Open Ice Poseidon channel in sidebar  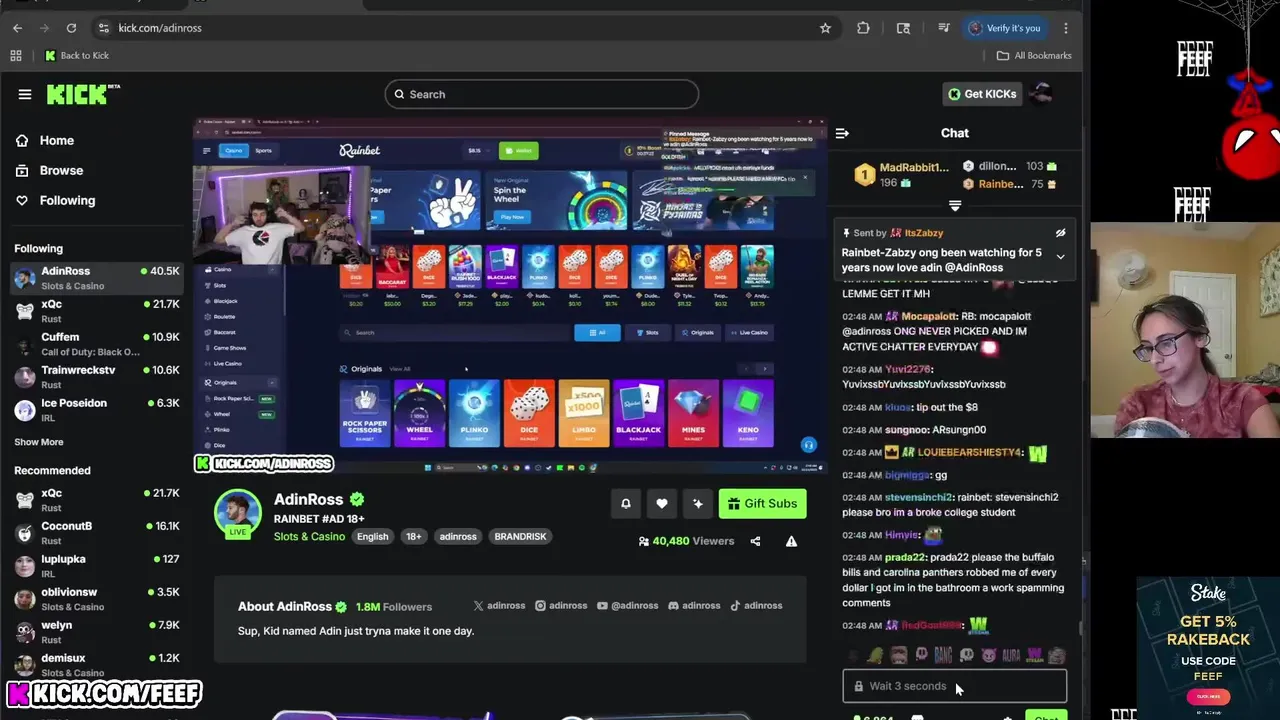click(97, 410)
